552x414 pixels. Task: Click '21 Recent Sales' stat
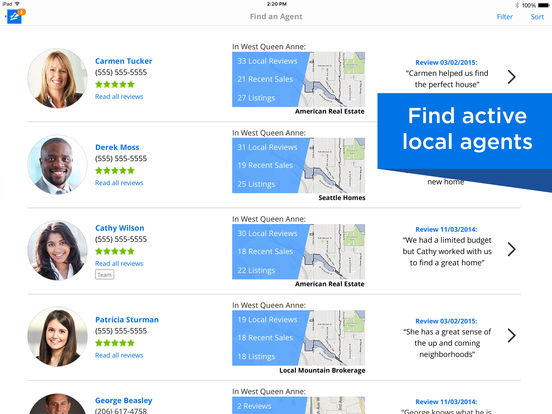tap(265, 79)
